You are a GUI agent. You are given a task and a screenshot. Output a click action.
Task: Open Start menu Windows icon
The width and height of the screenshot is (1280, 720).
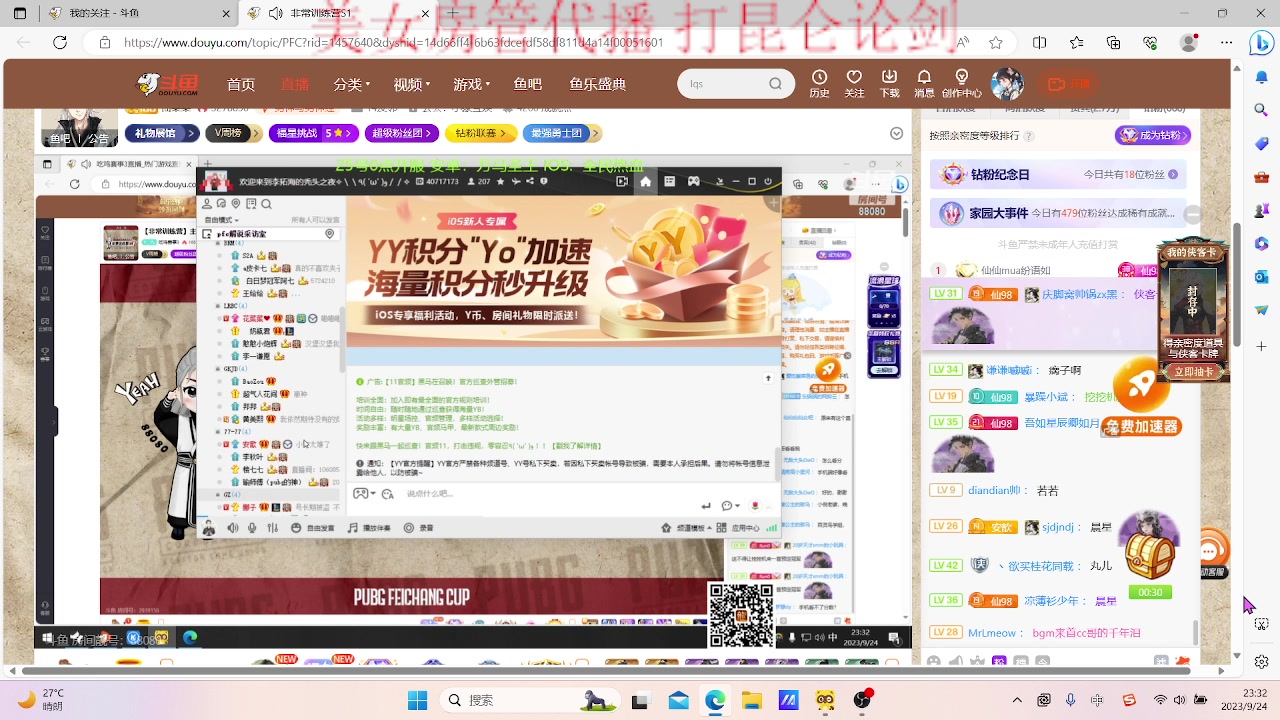418,700
